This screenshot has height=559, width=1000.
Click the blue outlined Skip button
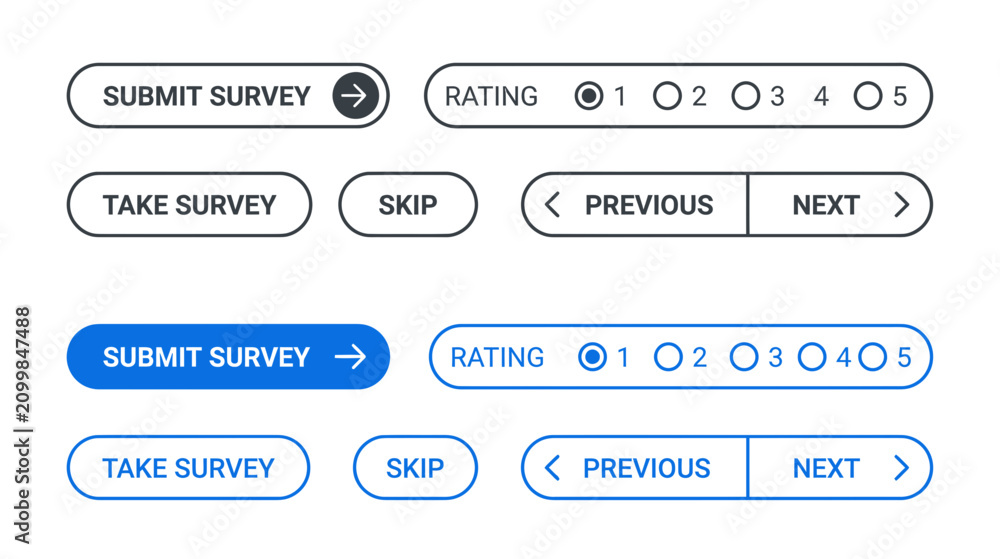click(415, 468)
